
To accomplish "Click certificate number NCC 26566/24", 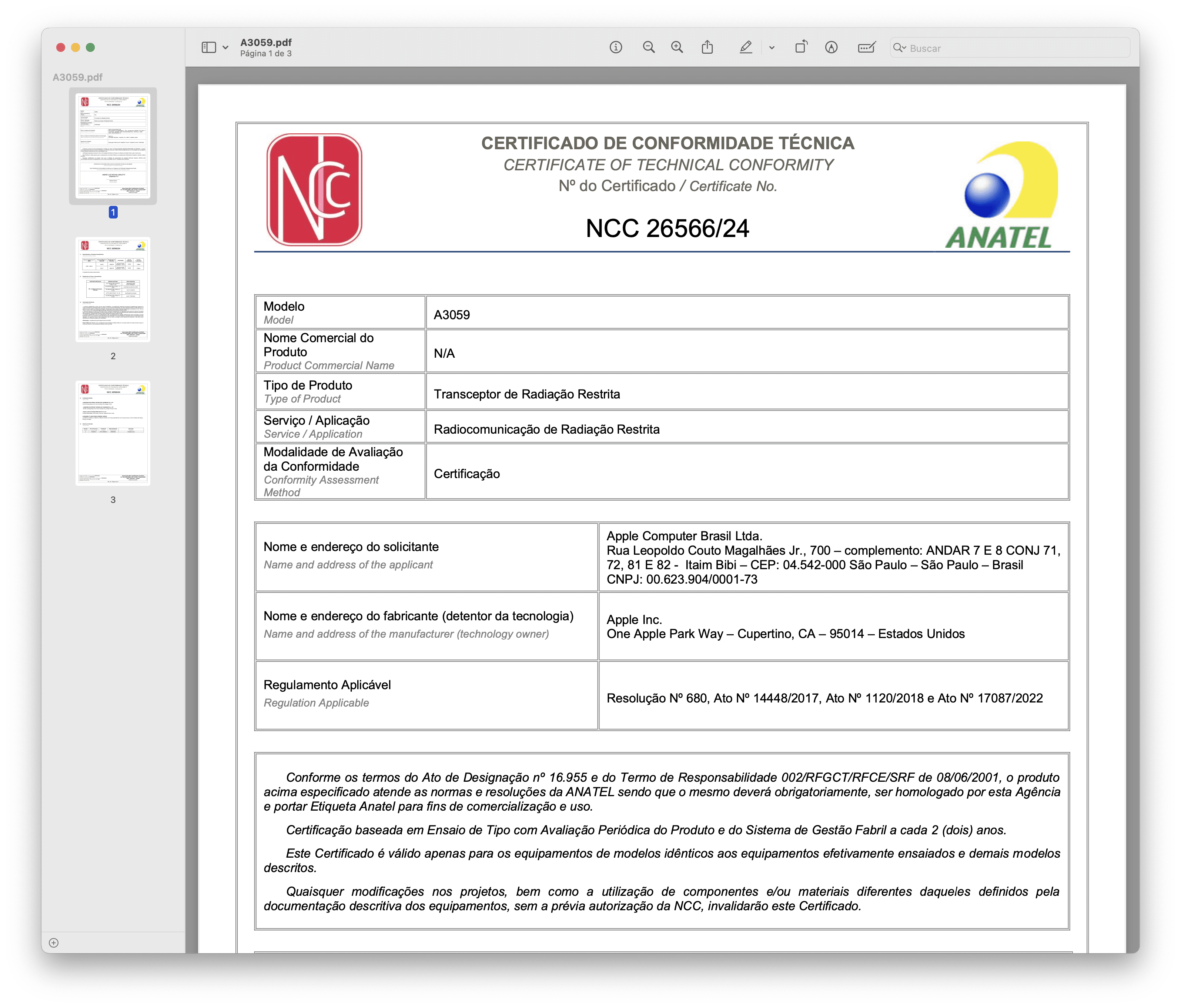I will [668, 228].
